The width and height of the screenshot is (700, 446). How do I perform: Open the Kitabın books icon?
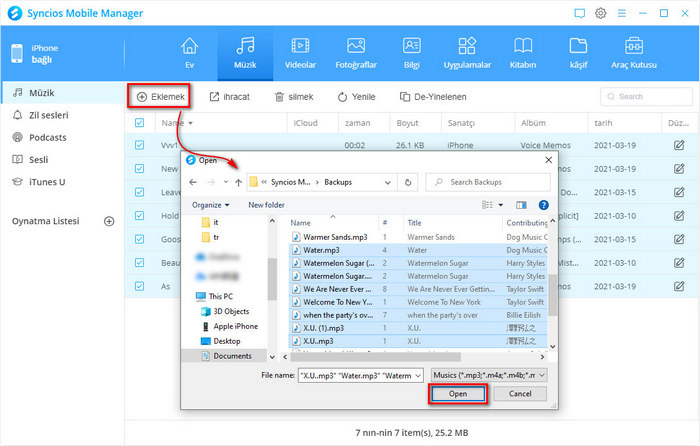(x=523, y=53)
